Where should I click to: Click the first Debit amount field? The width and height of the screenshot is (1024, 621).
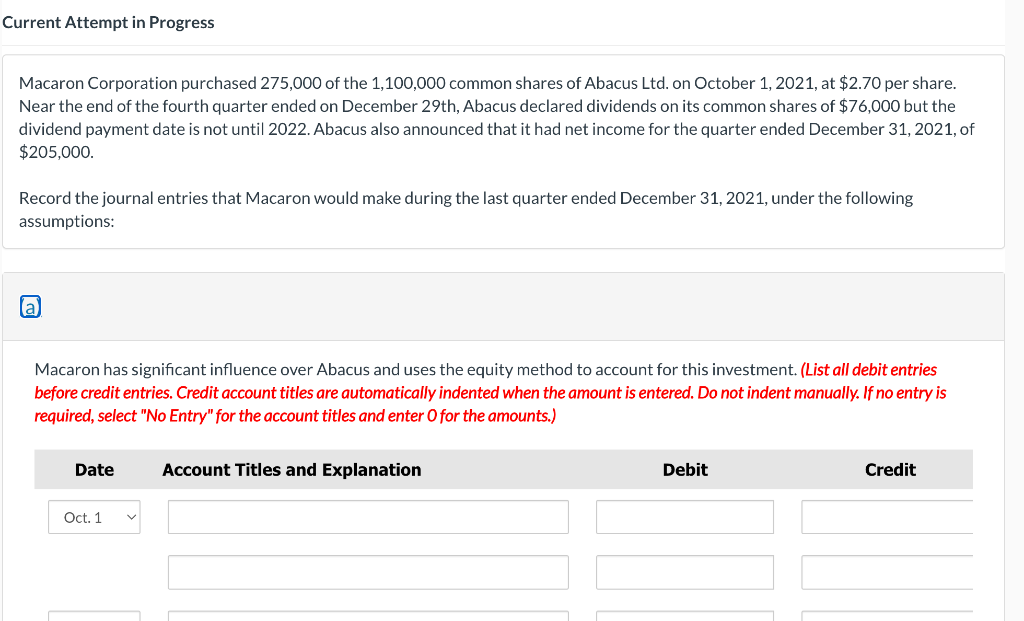tap(684, 517)
